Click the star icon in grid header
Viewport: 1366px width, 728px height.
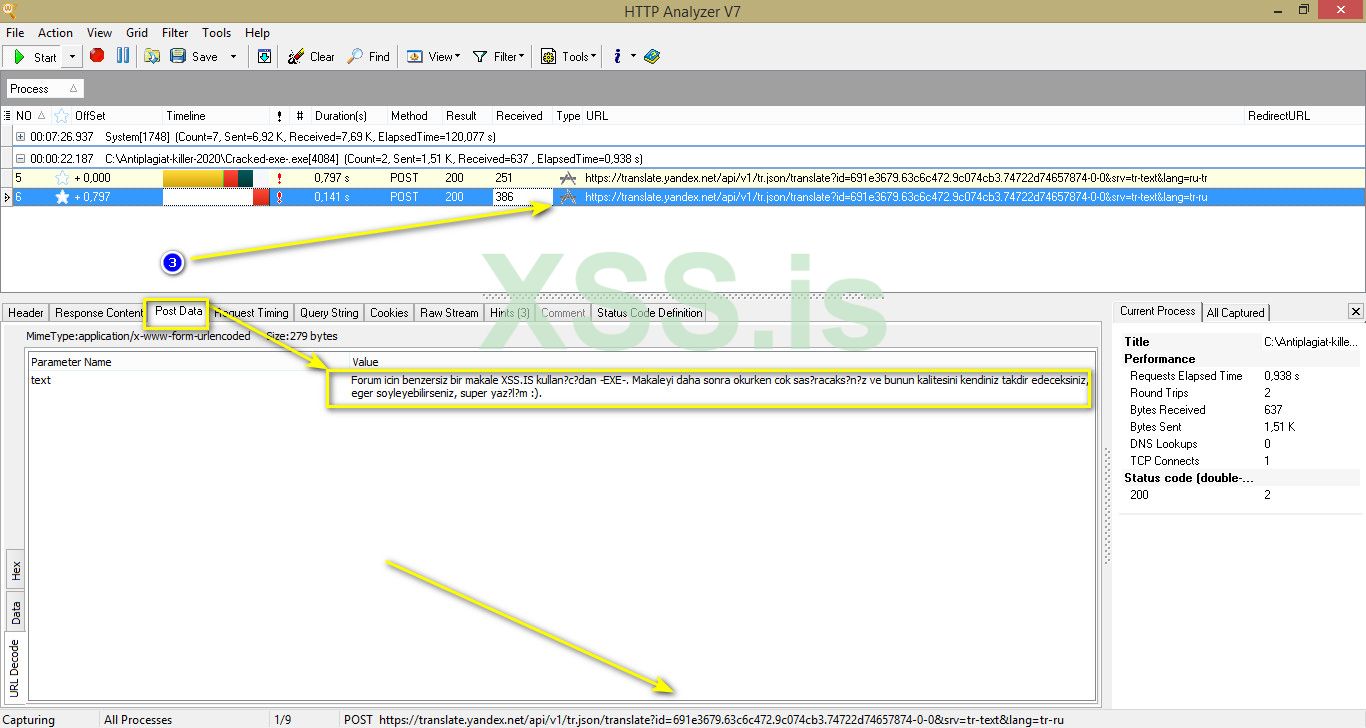pos(62,116)
